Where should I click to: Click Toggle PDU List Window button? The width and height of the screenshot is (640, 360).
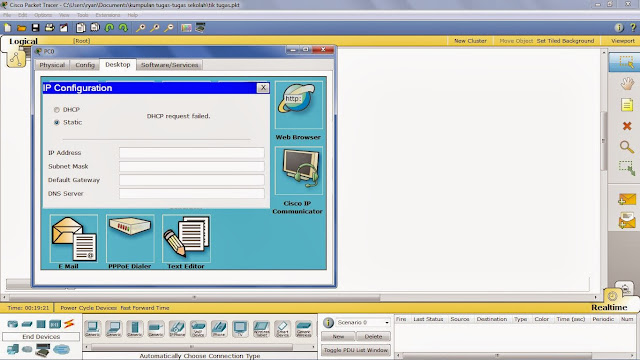(356, 350)
